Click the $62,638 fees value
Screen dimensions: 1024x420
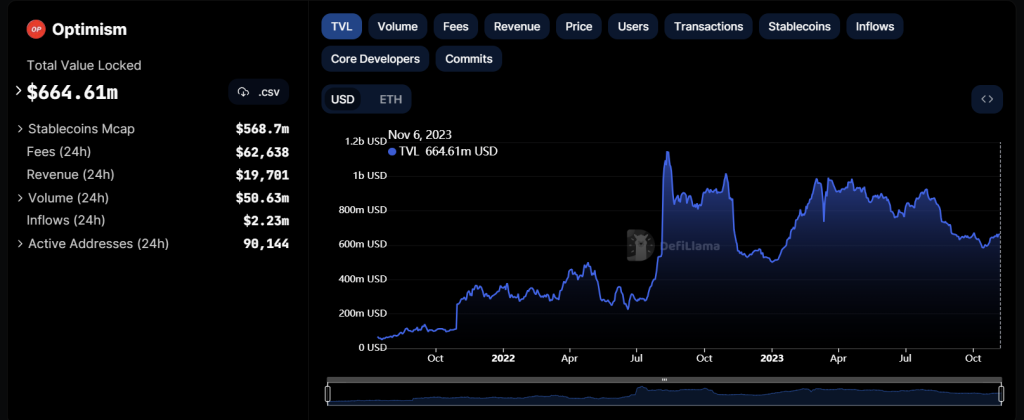tap(263, 152)
